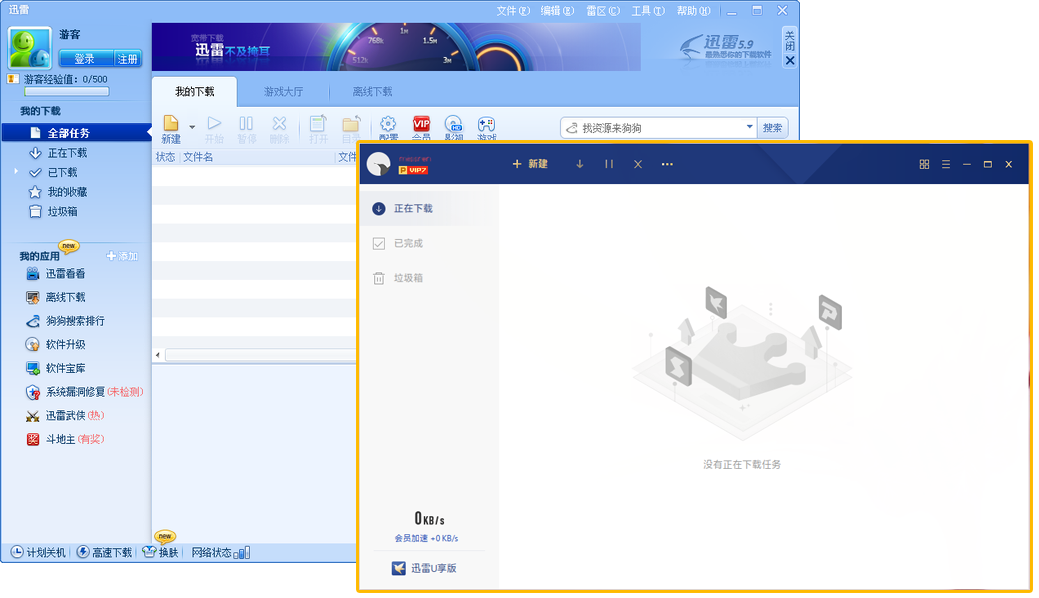This screenshot has width=1039, height=598.
Task: Click the grid view icon in the new Xunlei header
Action: (x=924, y=164)
